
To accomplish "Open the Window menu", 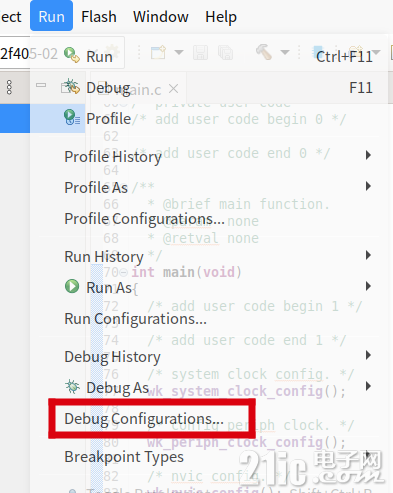I will point(161,16).
